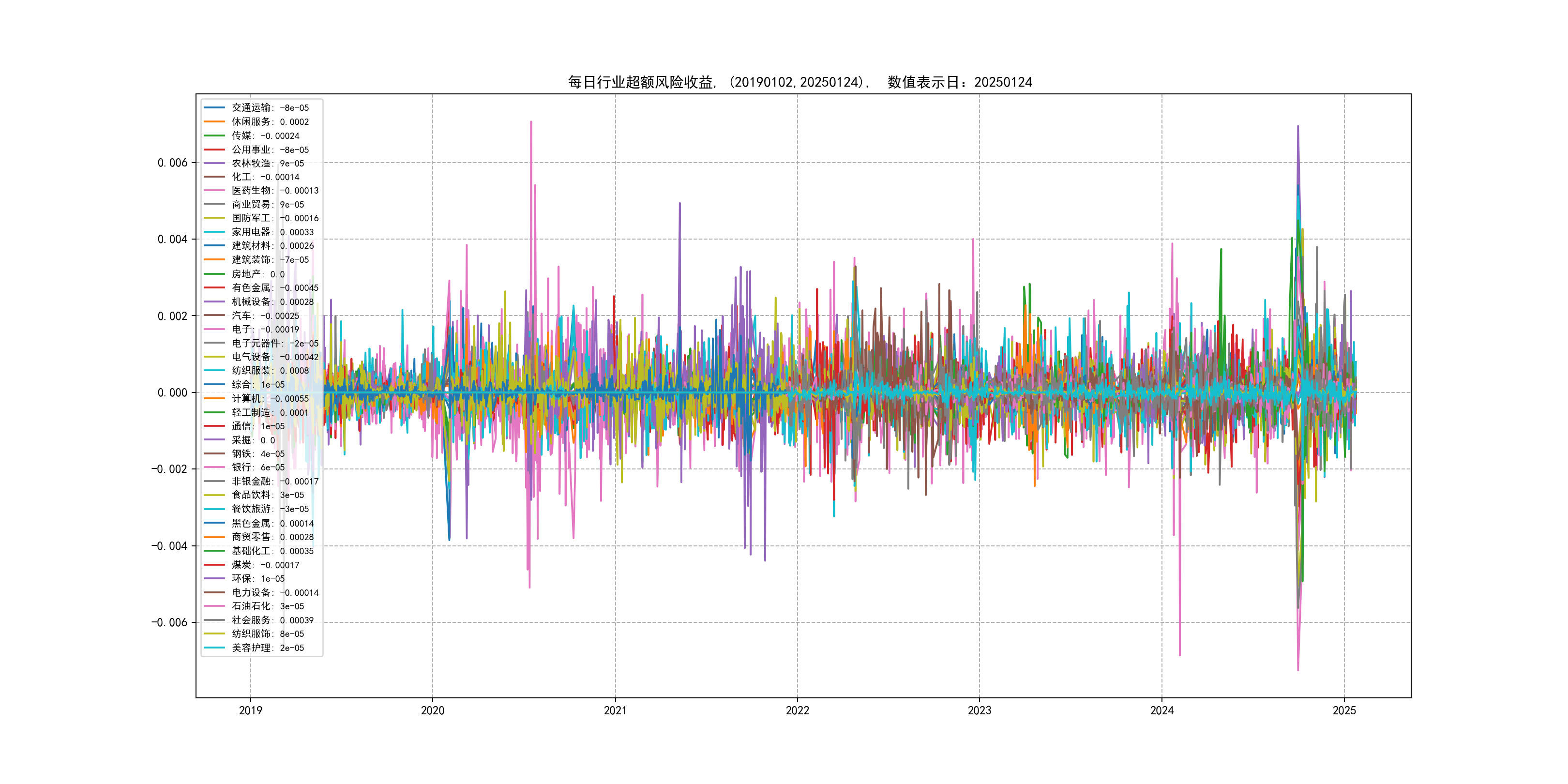Click the 0.000 y-axis tick label
The image size is (1568, 784).
[x=172, y=392]
